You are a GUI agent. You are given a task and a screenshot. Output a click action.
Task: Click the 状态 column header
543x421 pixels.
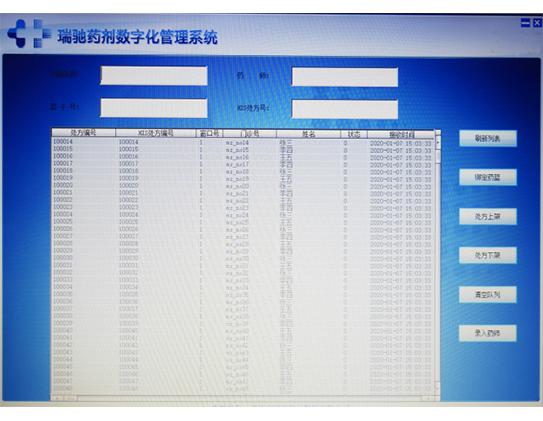point(354,134)
